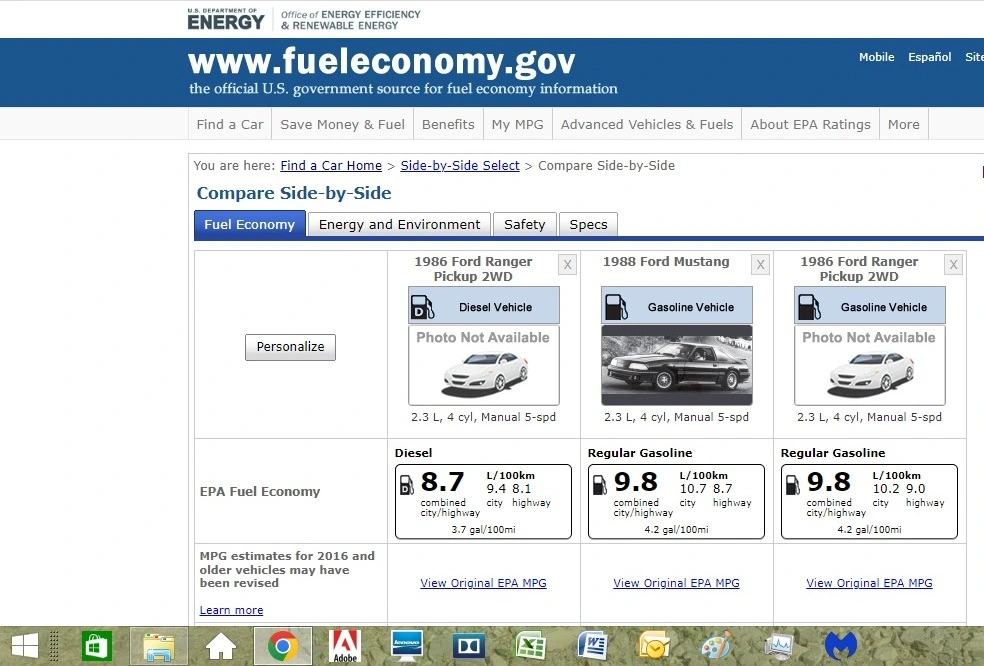This screenshot has height=666, width=984.
Task: Open the My MPG menu
Action: 518,124
